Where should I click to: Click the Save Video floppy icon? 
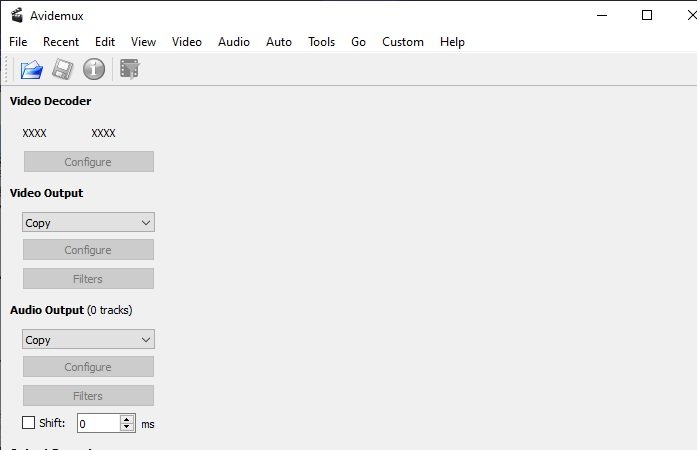(x=62, y=69)
